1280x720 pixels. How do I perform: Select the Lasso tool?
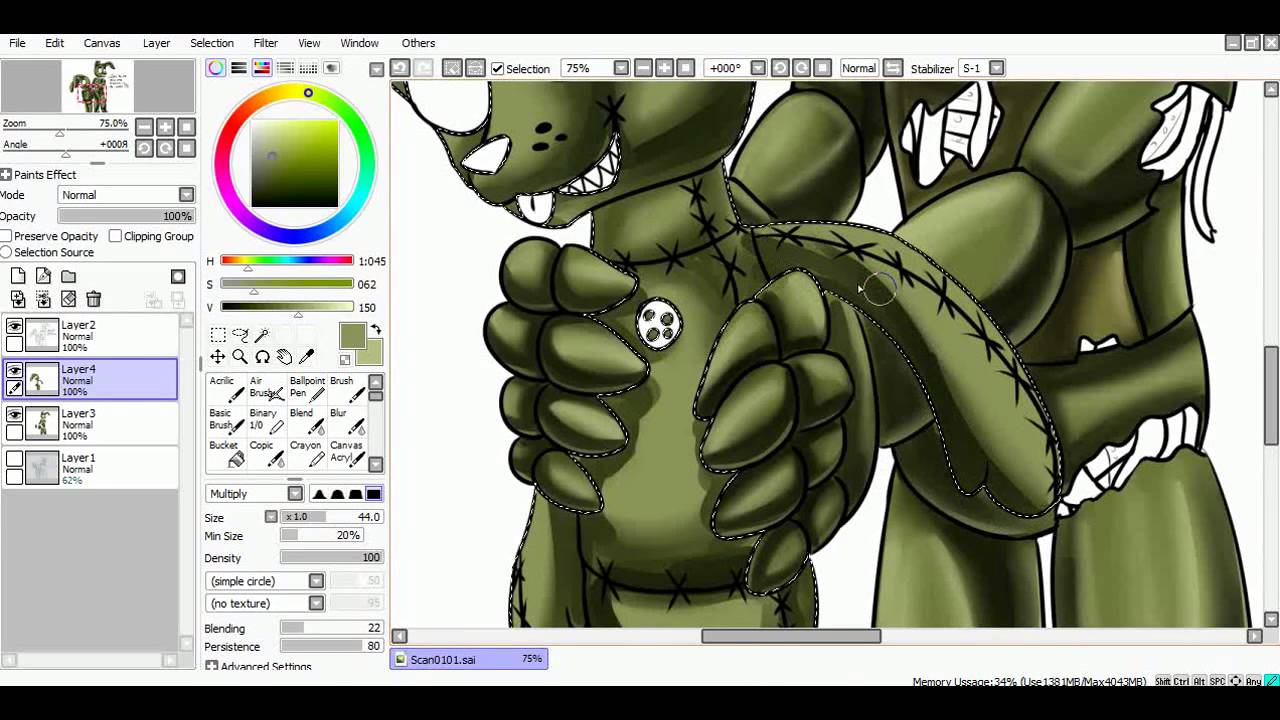click(240, 335)
